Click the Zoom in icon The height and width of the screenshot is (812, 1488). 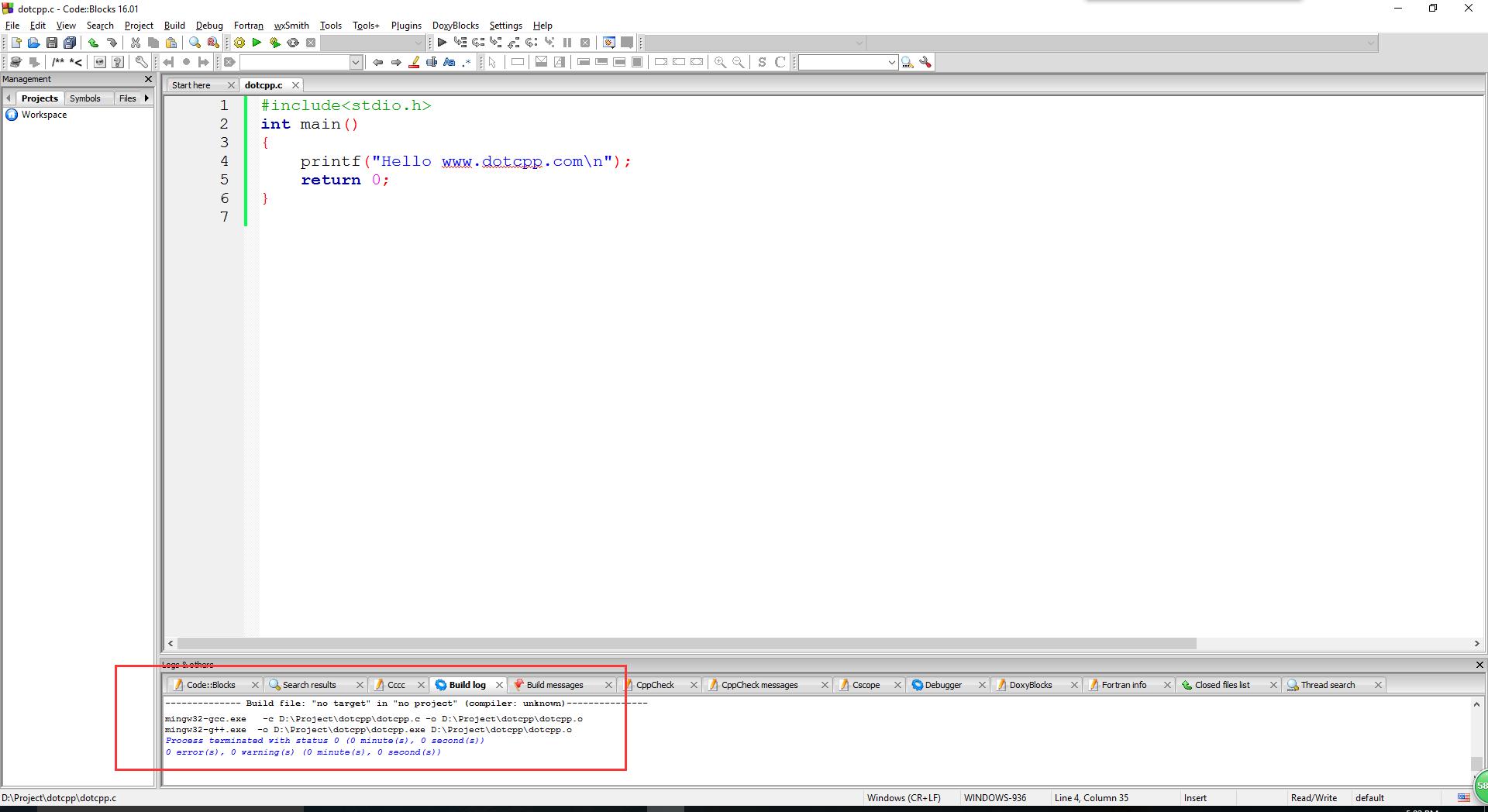click(720, 62)
